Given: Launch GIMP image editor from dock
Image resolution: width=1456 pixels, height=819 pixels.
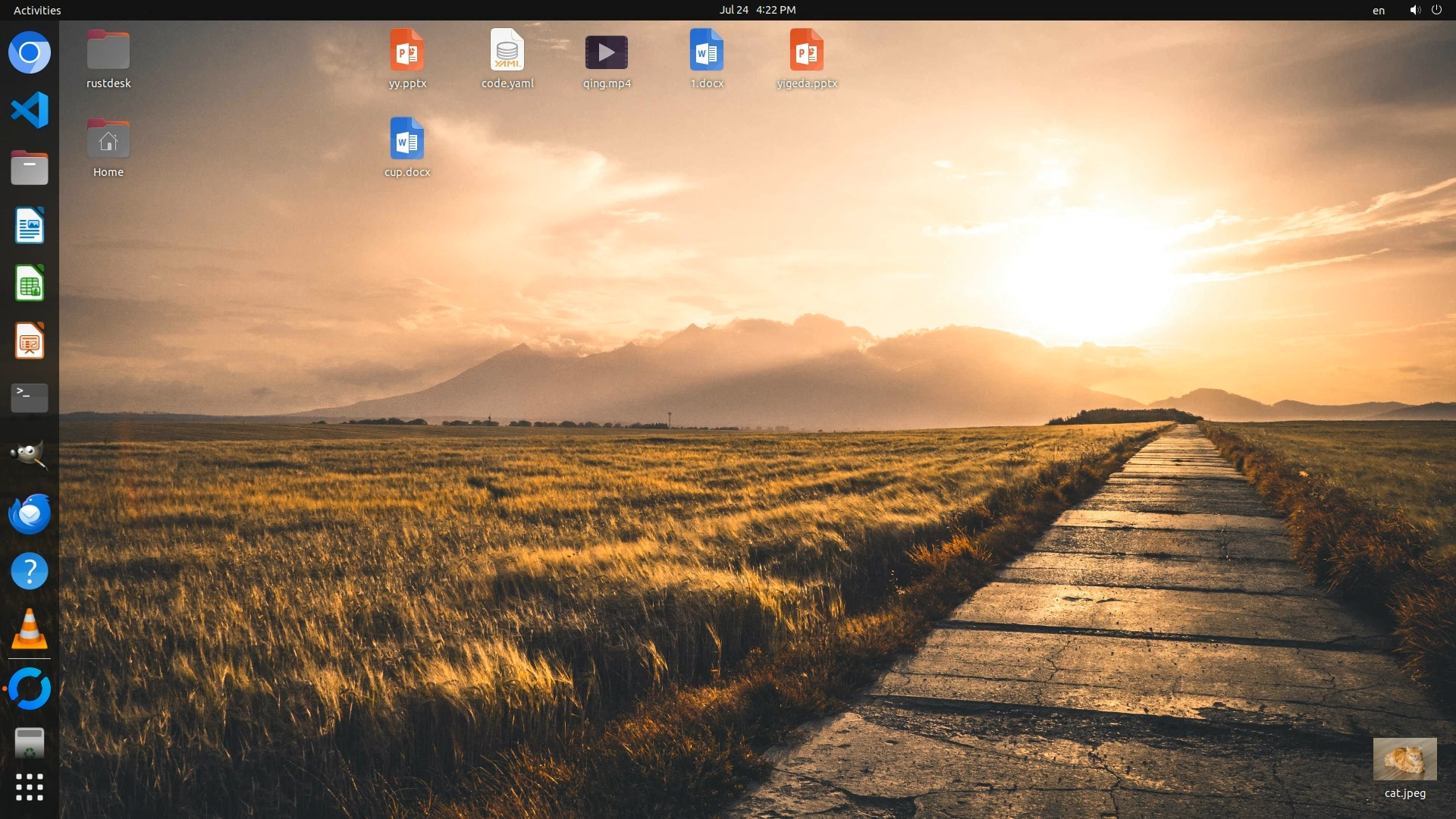Looking at the screenshot, I should (30, 455).
